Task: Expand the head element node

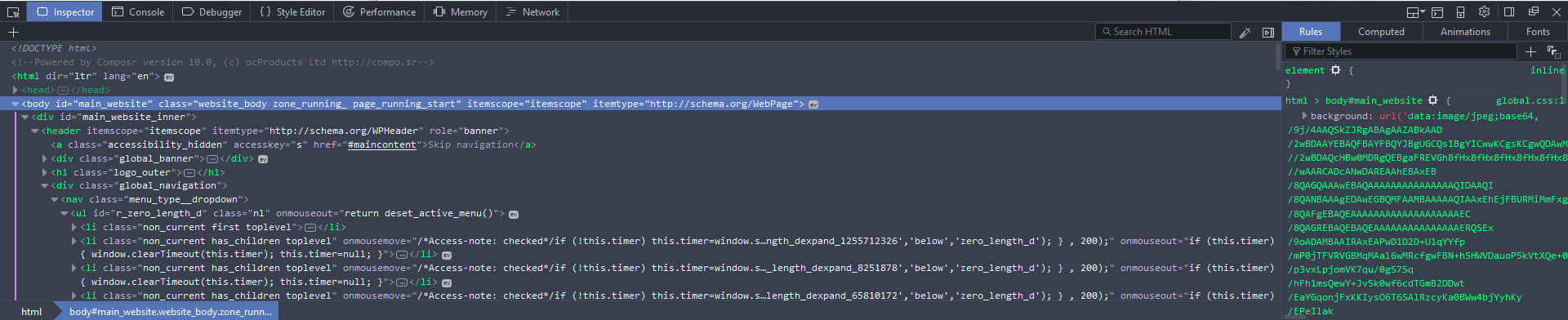Action: point(15,90)
